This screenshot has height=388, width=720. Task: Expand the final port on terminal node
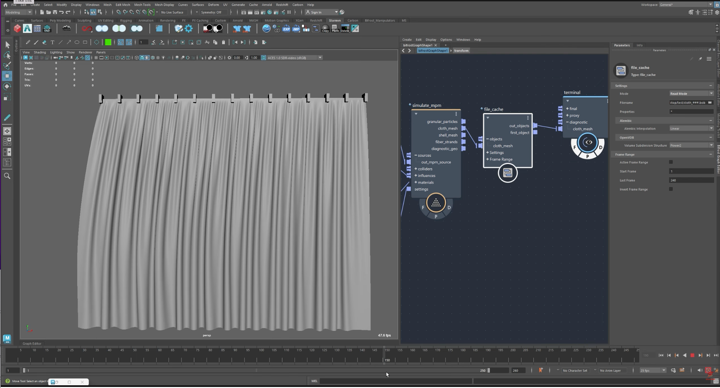568,109
